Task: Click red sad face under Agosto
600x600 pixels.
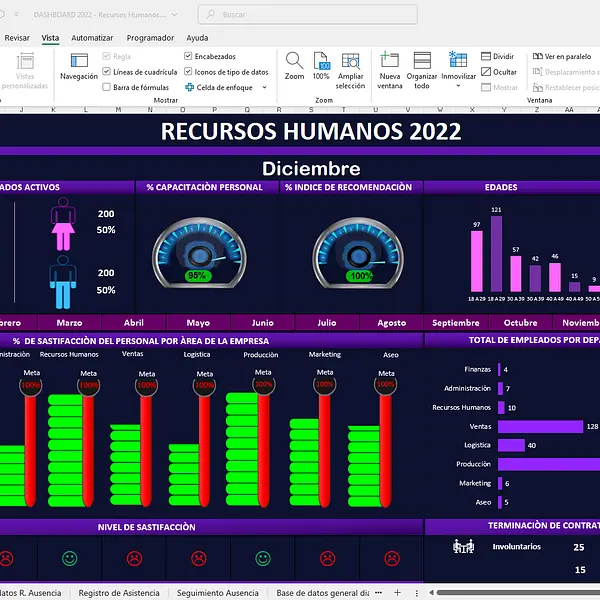Action: click(x=392, y=558)
